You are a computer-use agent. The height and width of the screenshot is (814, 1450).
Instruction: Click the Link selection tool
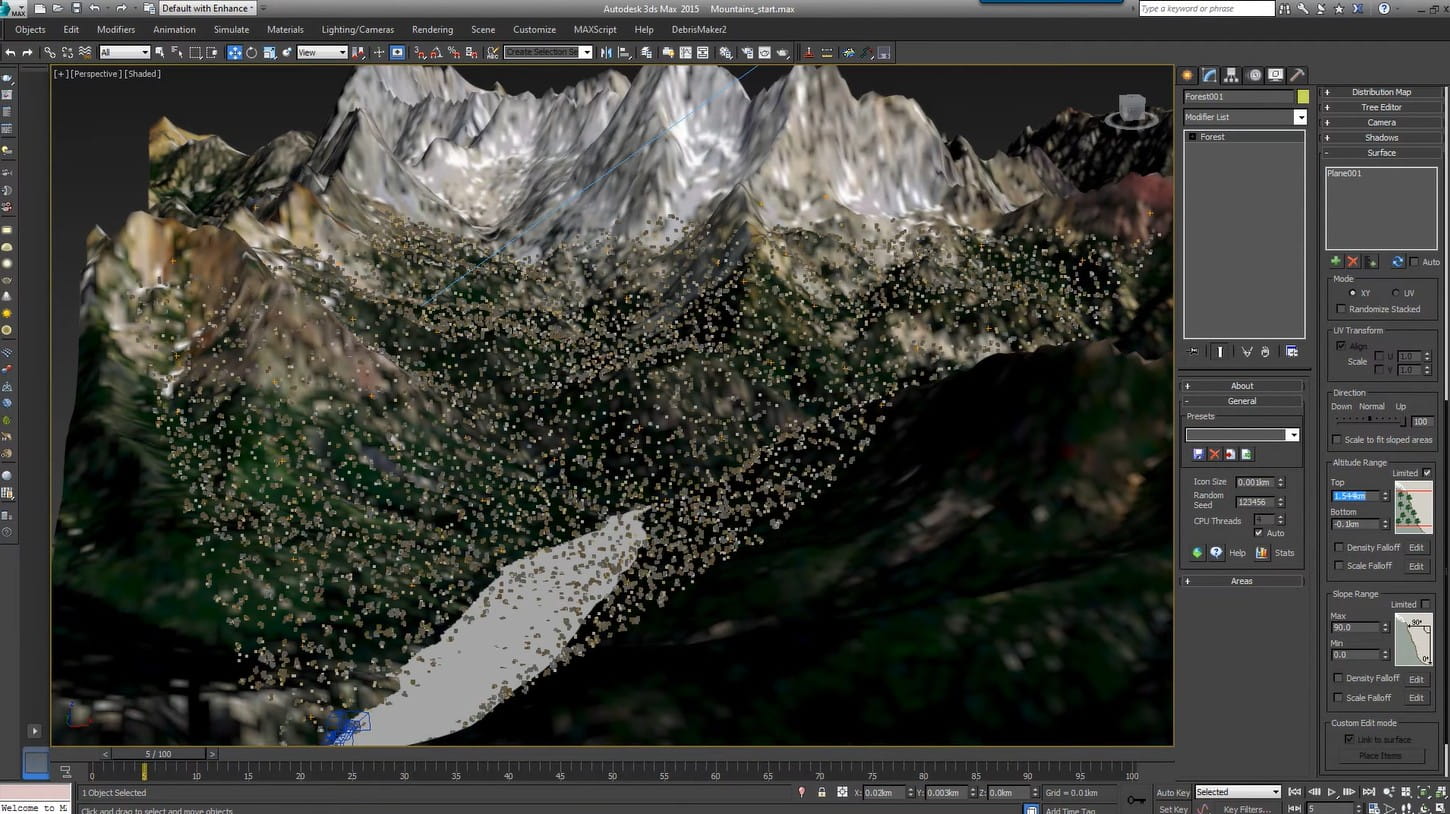point(49,52)
